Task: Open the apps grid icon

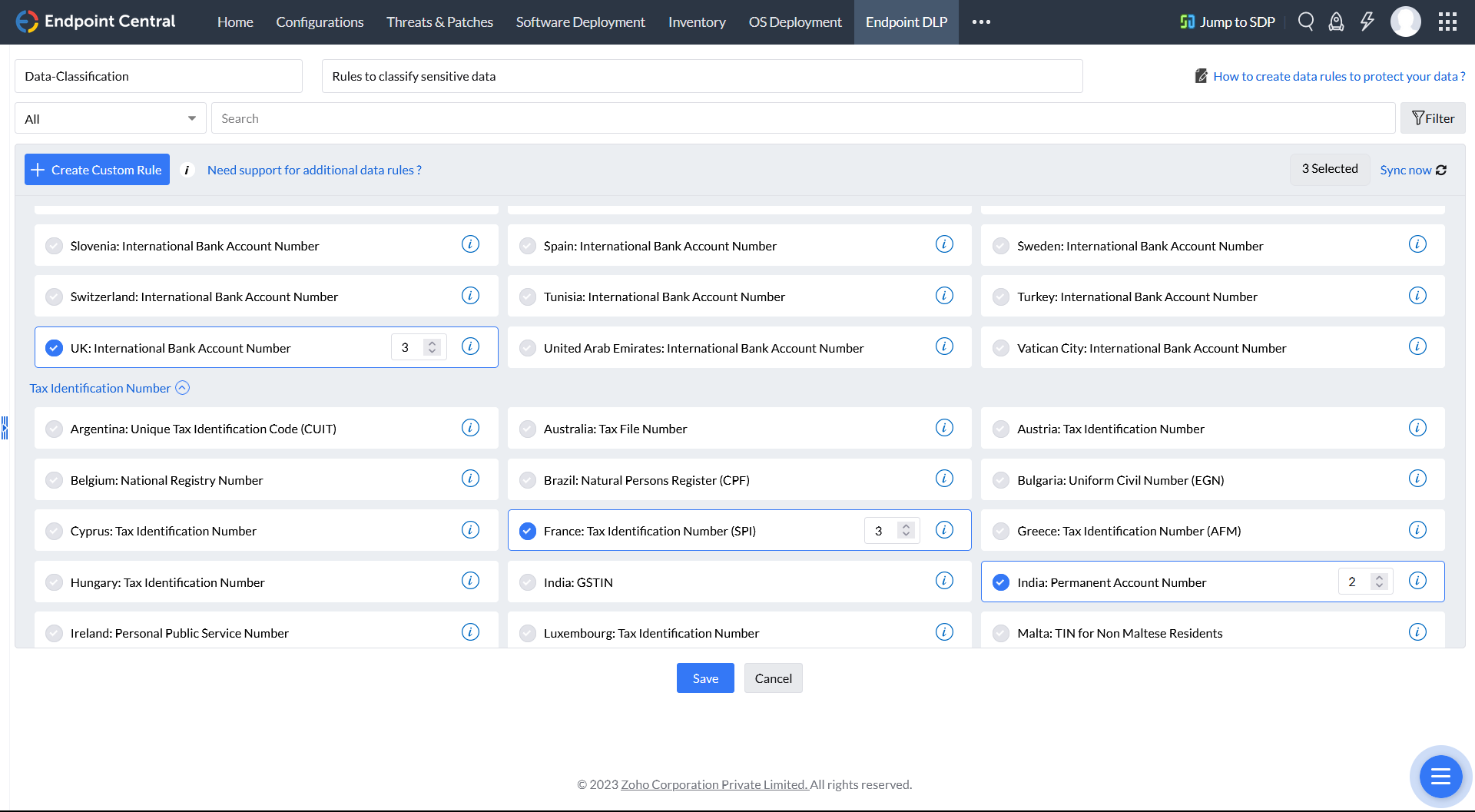Action: [1447, 22]
